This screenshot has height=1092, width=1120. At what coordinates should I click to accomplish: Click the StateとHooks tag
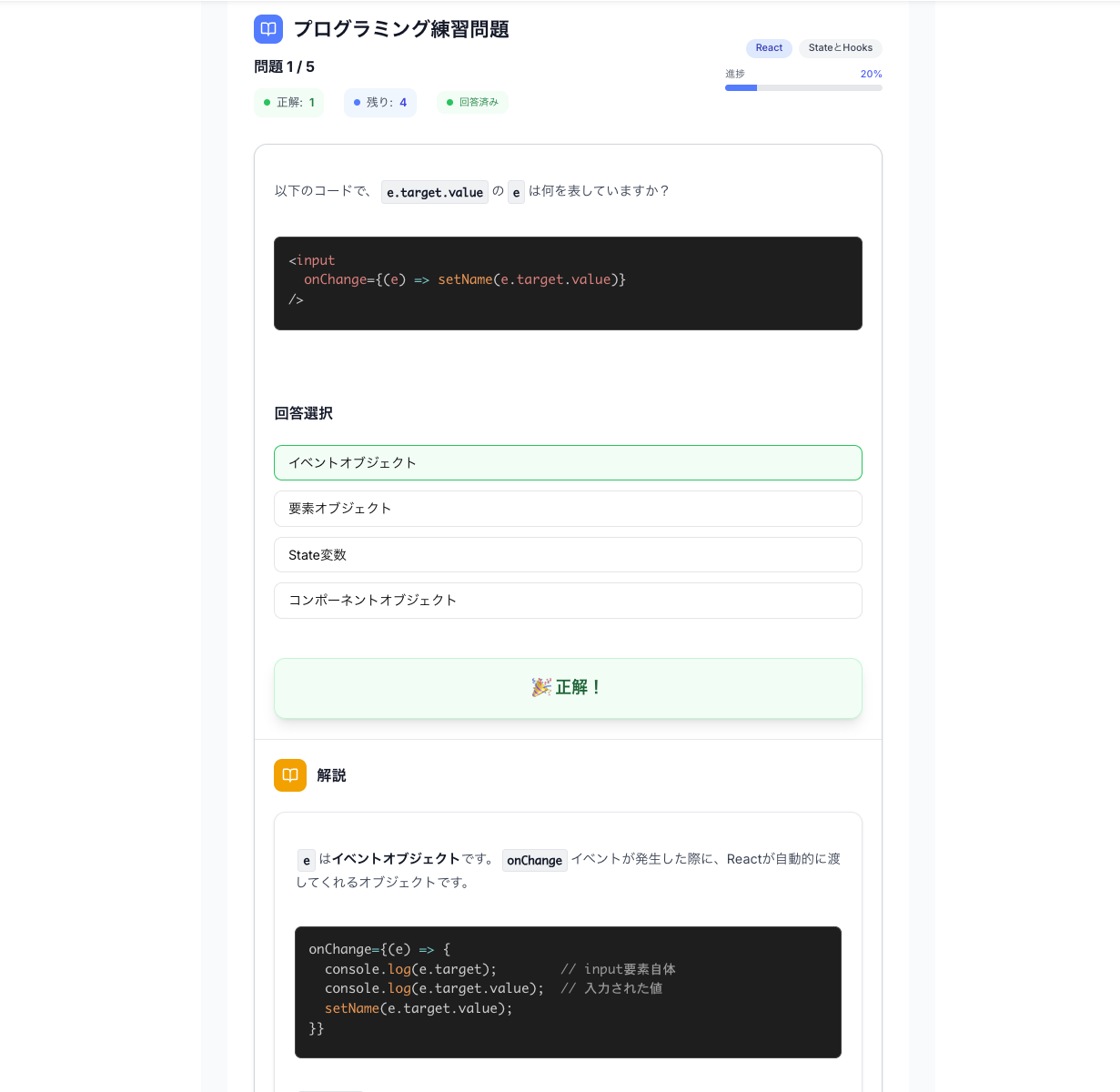pos(840,48)
